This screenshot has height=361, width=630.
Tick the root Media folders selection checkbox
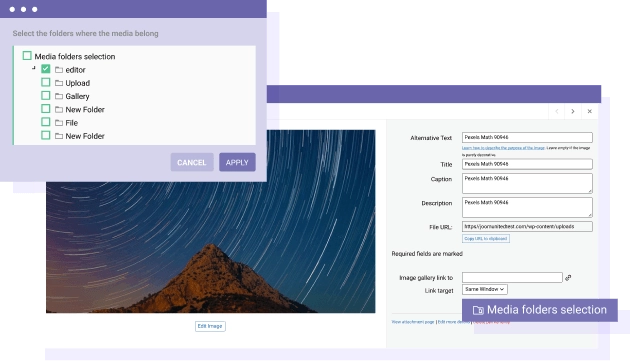coord(27,55)
